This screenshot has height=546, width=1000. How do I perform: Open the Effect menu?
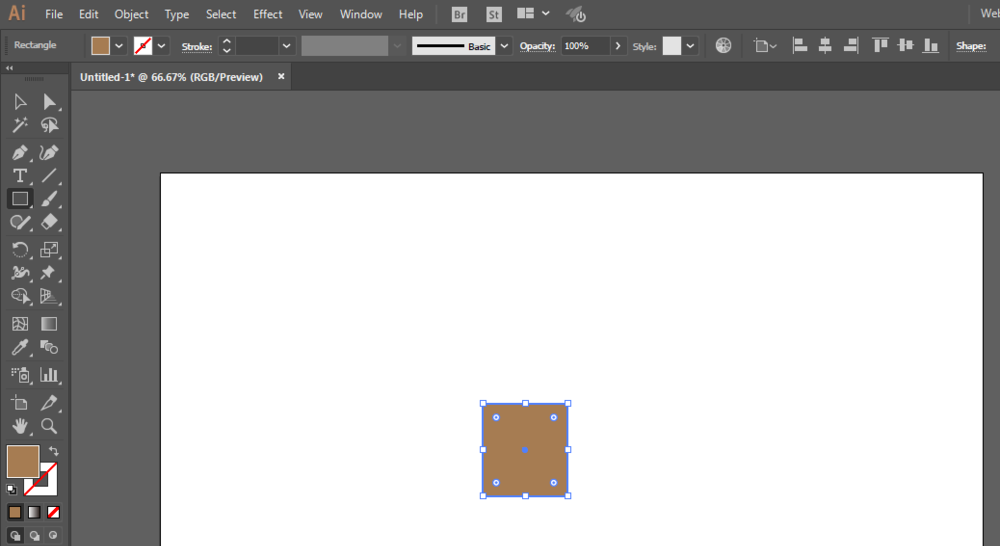268,15
